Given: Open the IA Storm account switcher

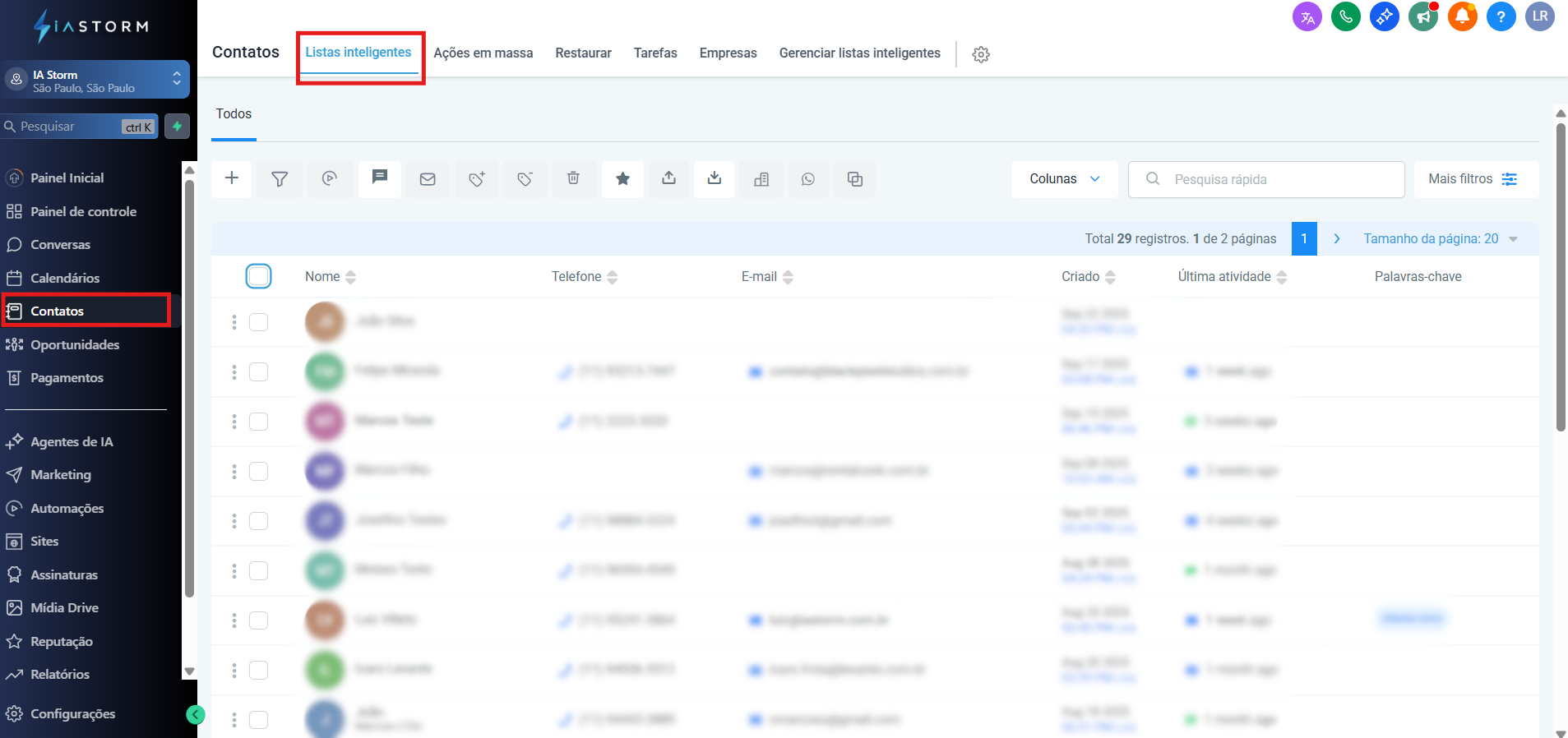Looking at the screenshot, I should (x=95, y=80).
